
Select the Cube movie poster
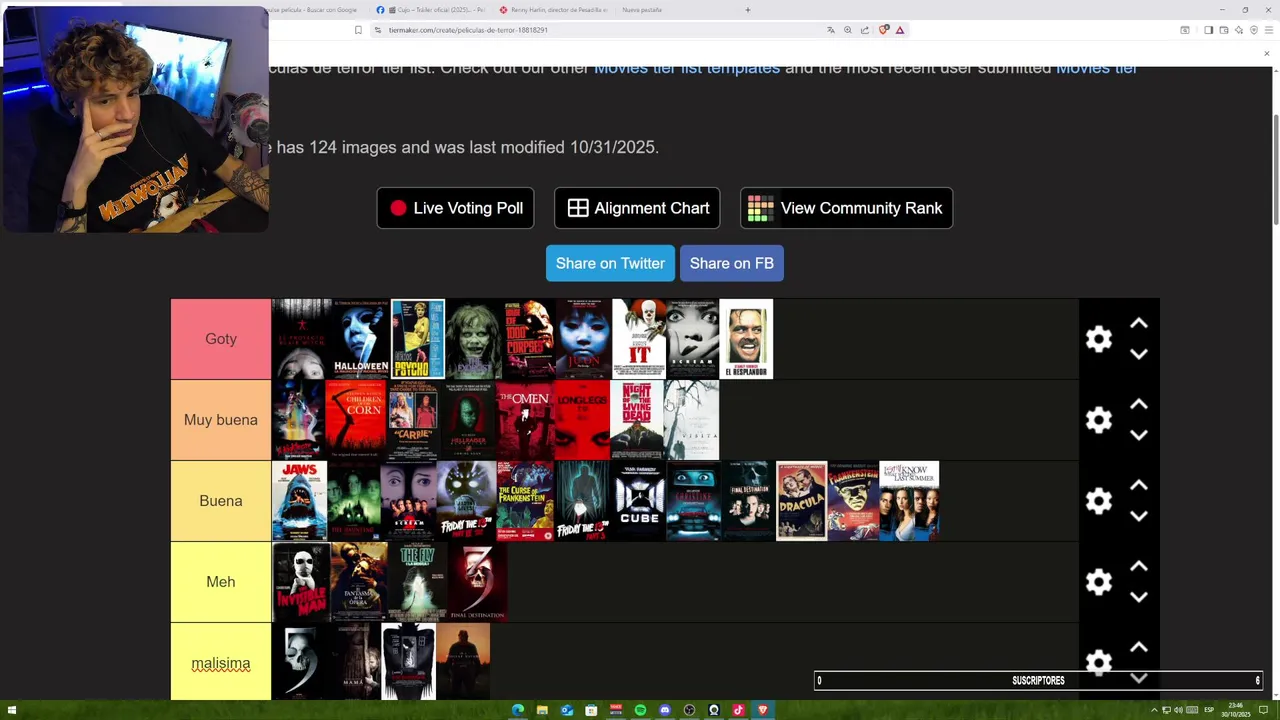tap(639, 501)
